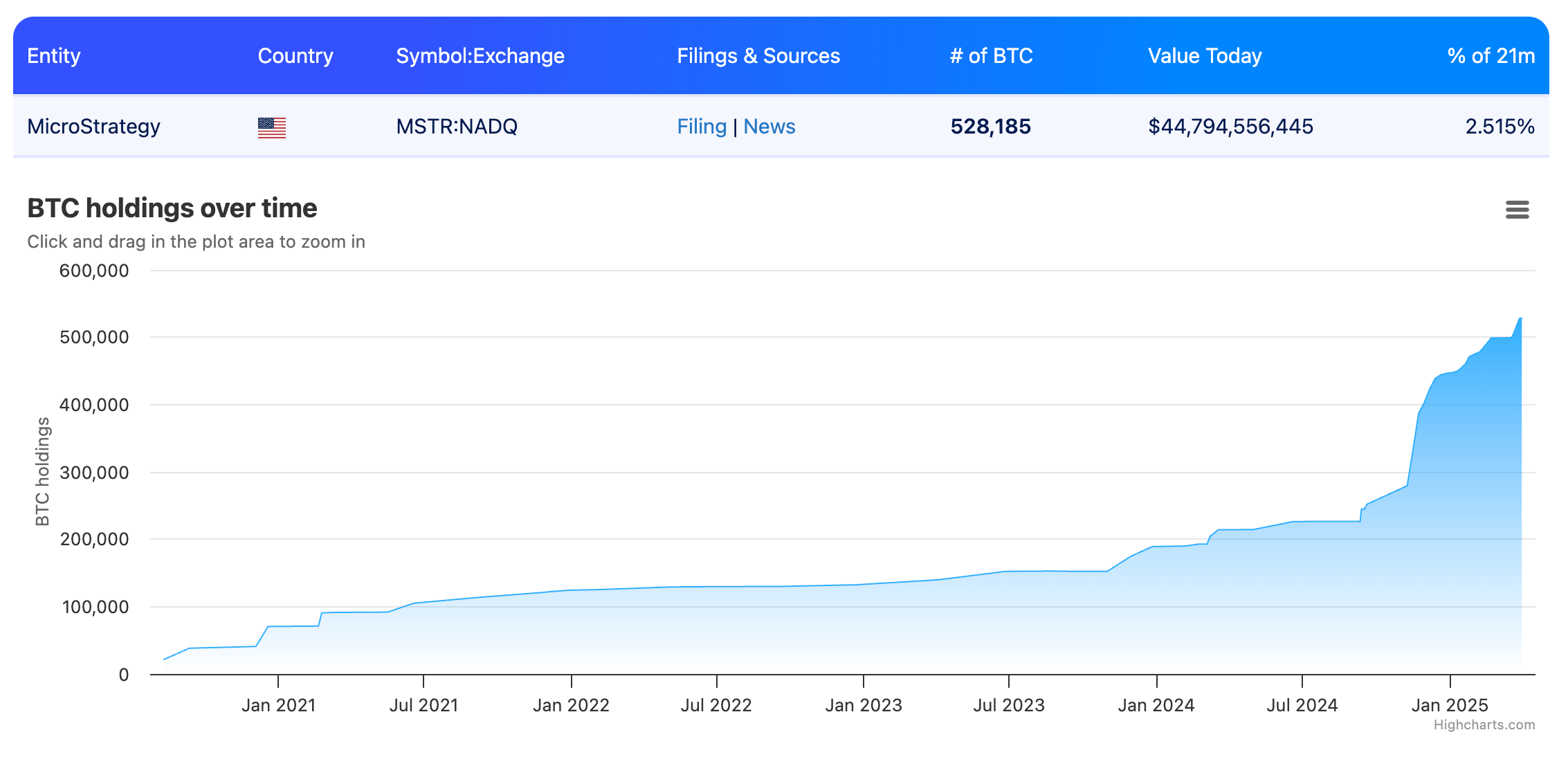Screen dimensions: 1568x757
Task: Click the % of 21m header
Action: [x=1490, y=56]
